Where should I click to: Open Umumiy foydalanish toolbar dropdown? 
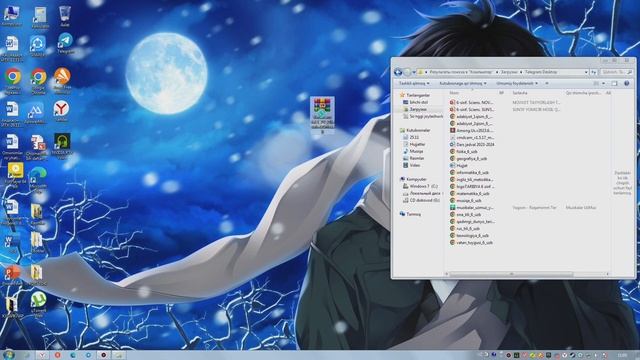pyautogui.click(x=517, y=83)
